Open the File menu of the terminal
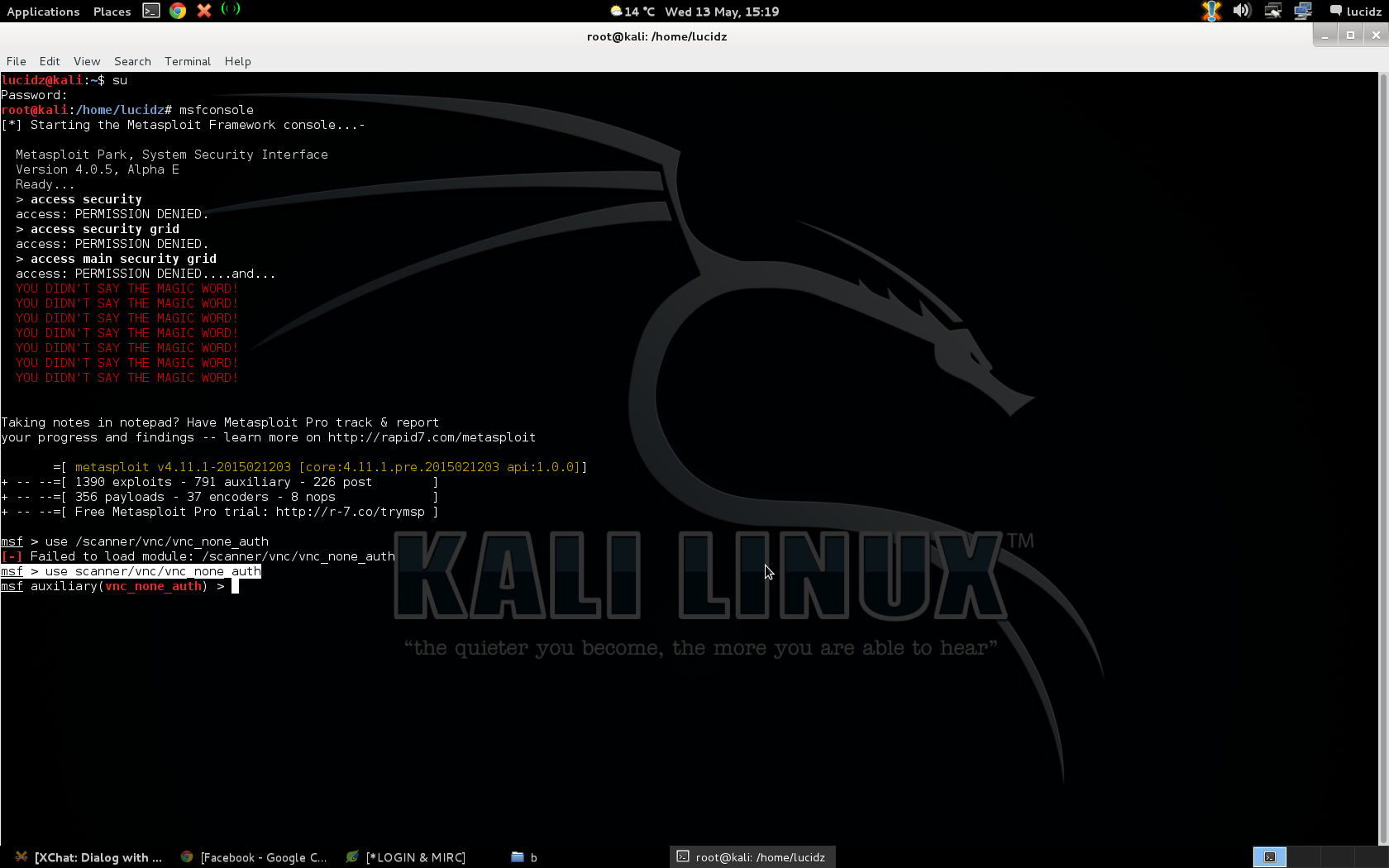Viewport: 1389px width, 868px height. coord(17,61)
